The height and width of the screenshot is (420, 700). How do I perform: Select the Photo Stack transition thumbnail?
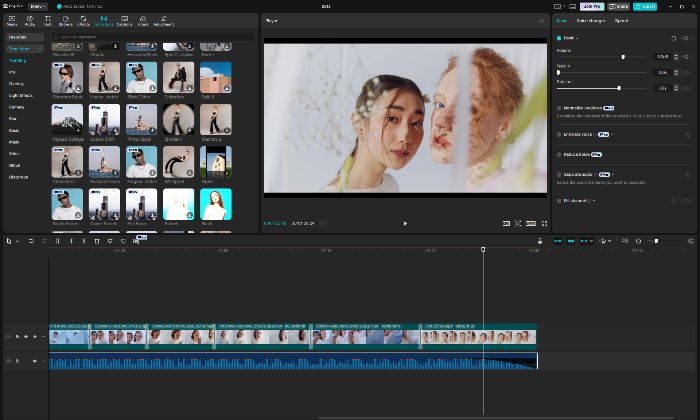pyautogui.click(x=142, y=120)
